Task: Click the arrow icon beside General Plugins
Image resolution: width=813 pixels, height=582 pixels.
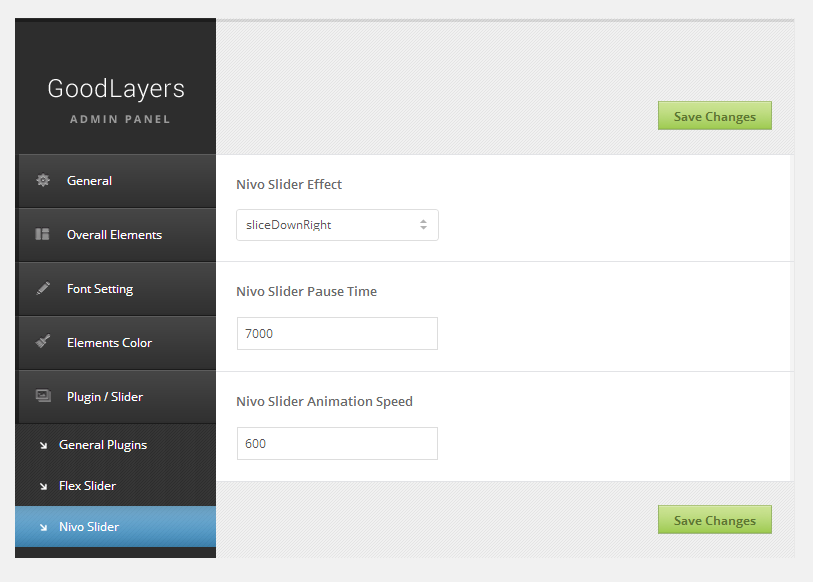Action: (x=44, y=445)
